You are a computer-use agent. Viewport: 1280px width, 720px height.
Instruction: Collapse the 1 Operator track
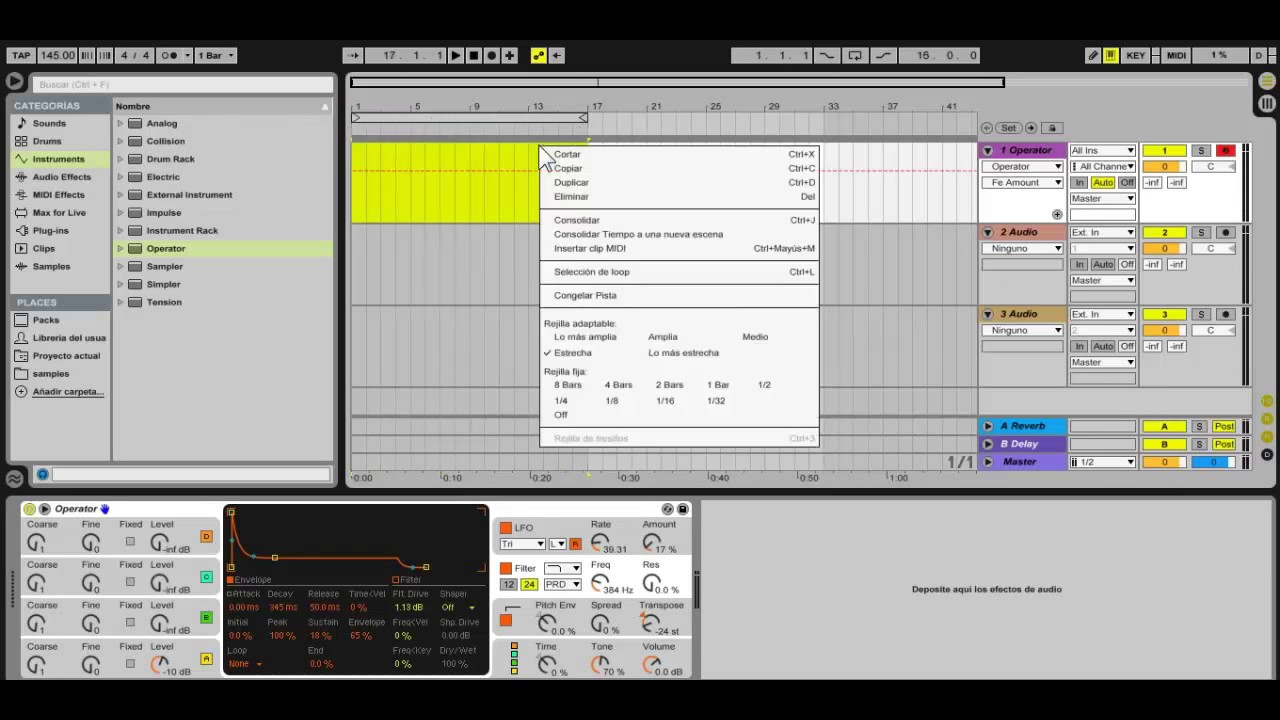988,151
